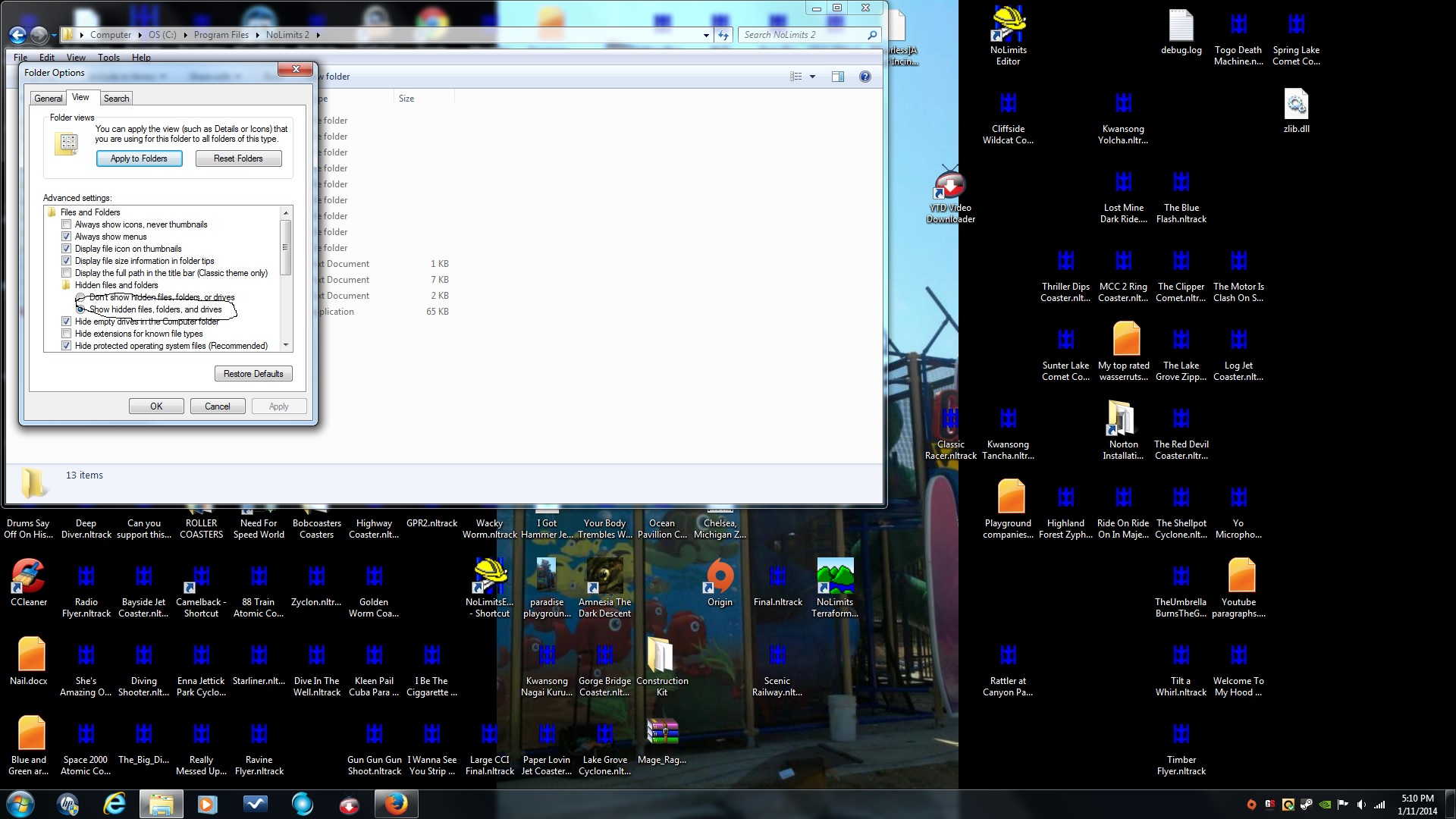Open Youtube paragraphs document icon

pos(1238,588)
